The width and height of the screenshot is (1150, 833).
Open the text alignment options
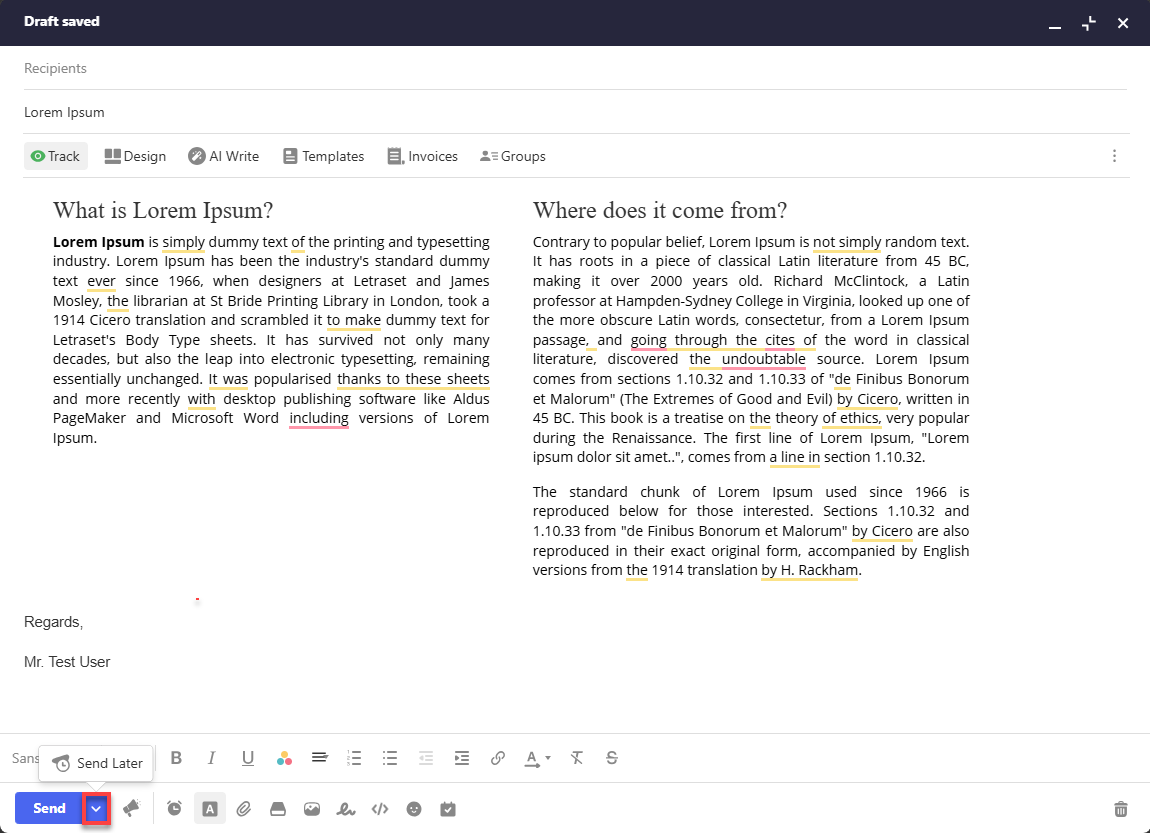[319, 757]
